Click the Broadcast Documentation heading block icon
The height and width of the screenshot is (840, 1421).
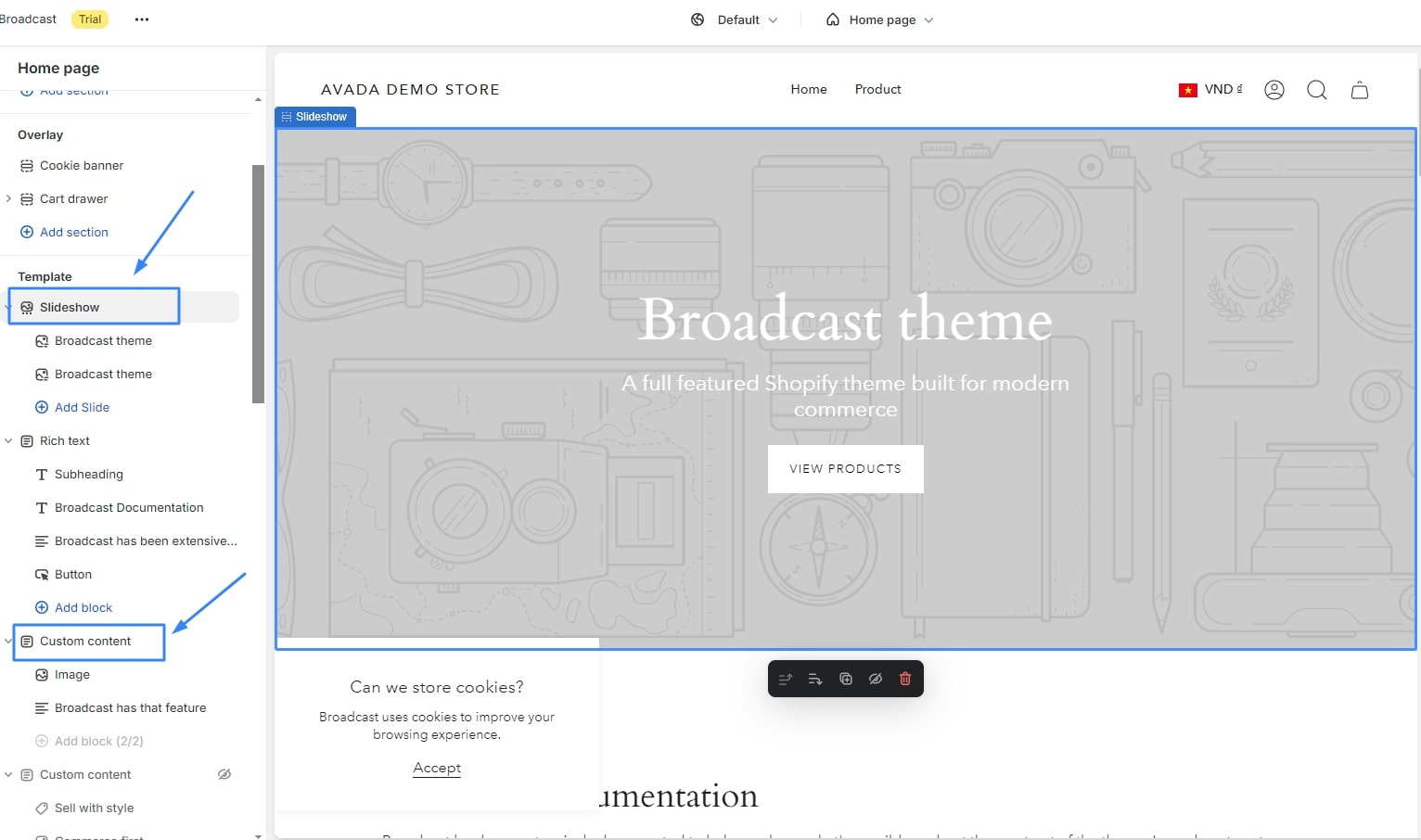pyautogui.click(x=42, y=508)
